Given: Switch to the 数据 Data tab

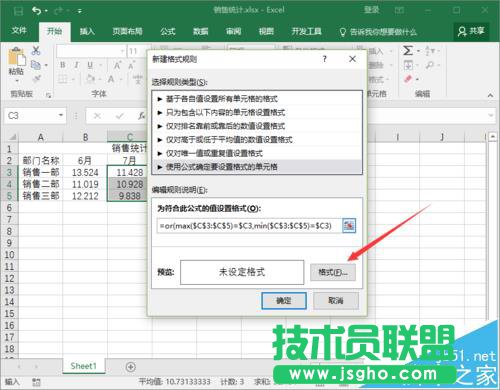Looking at the screenshot, I should coord(201,32).
